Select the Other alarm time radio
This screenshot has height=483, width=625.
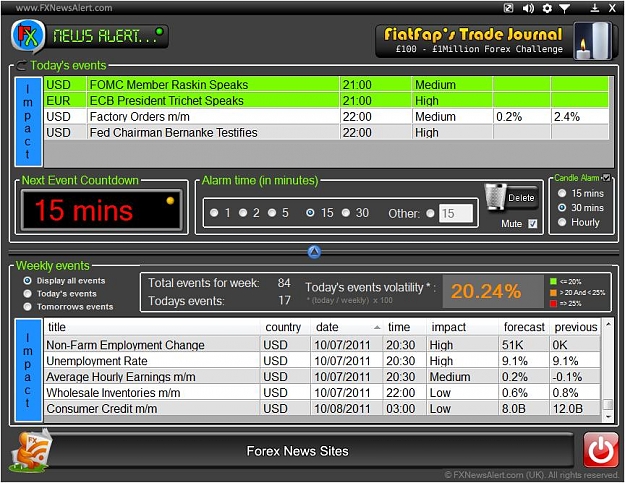[430, 214]
